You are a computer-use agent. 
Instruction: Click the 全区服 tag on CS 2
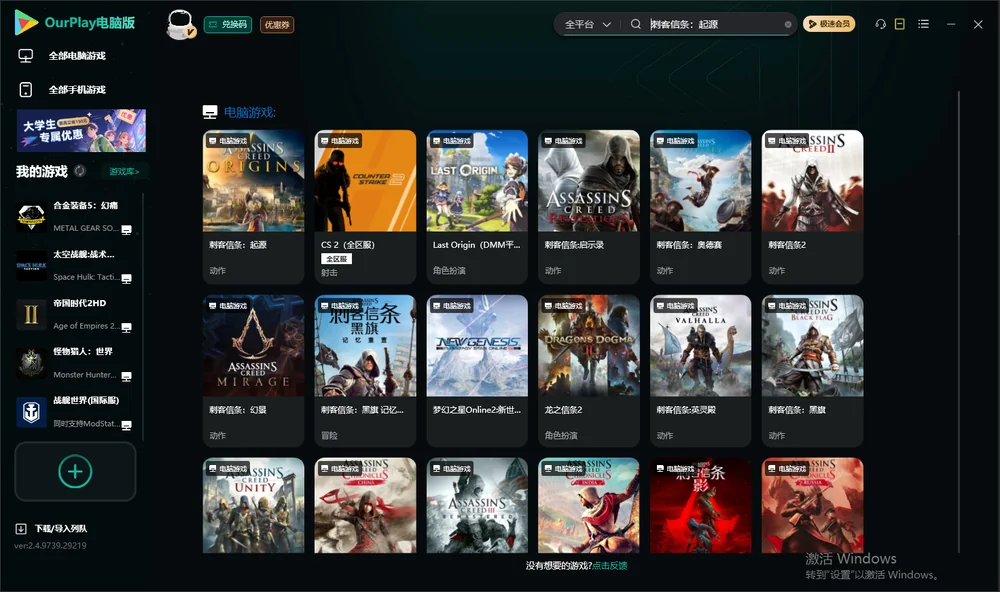pyautogui.click(x=336, y=259)
